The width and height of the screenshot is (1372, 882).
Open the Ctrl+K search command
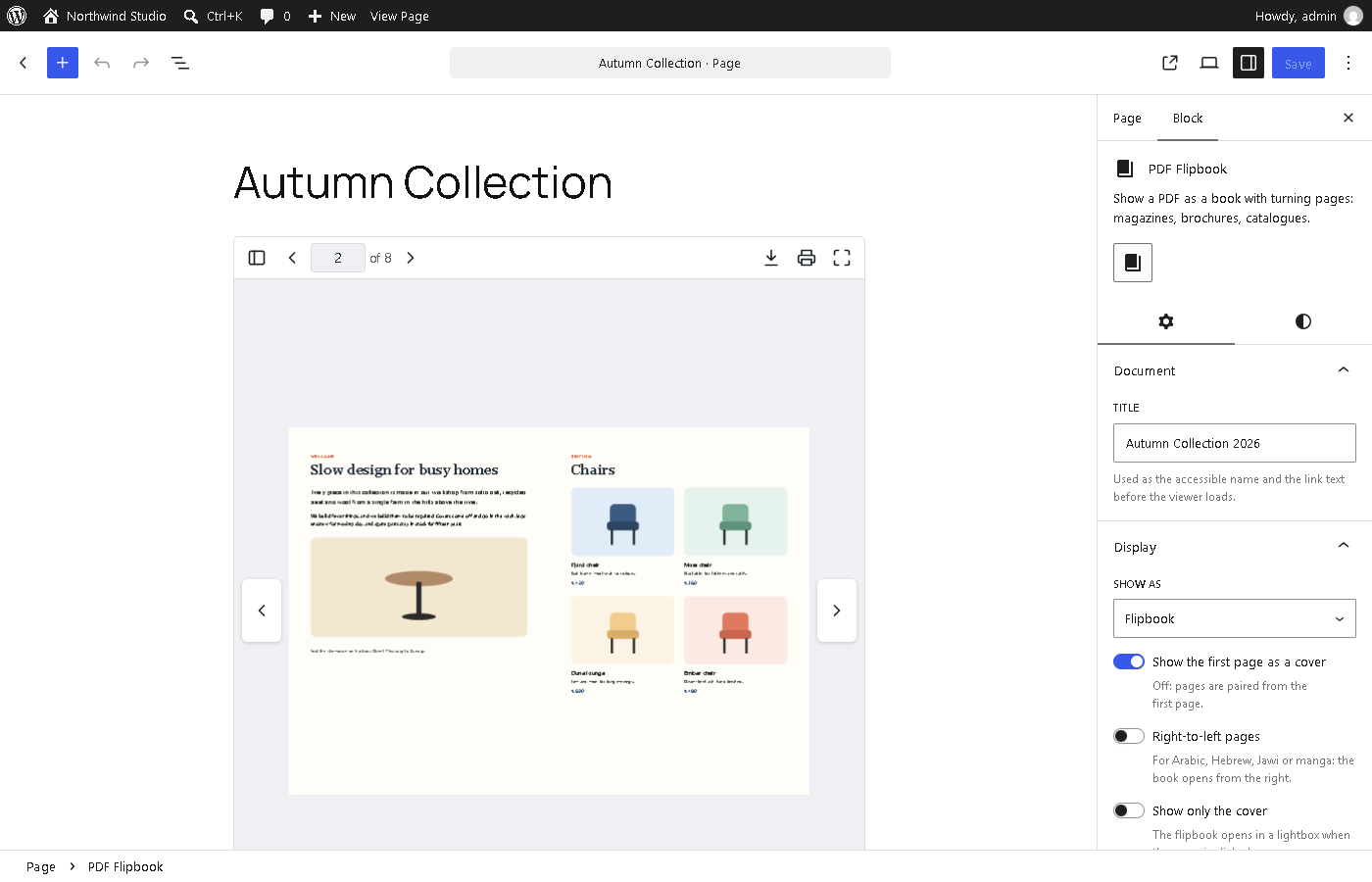click(x=213, y=16)
